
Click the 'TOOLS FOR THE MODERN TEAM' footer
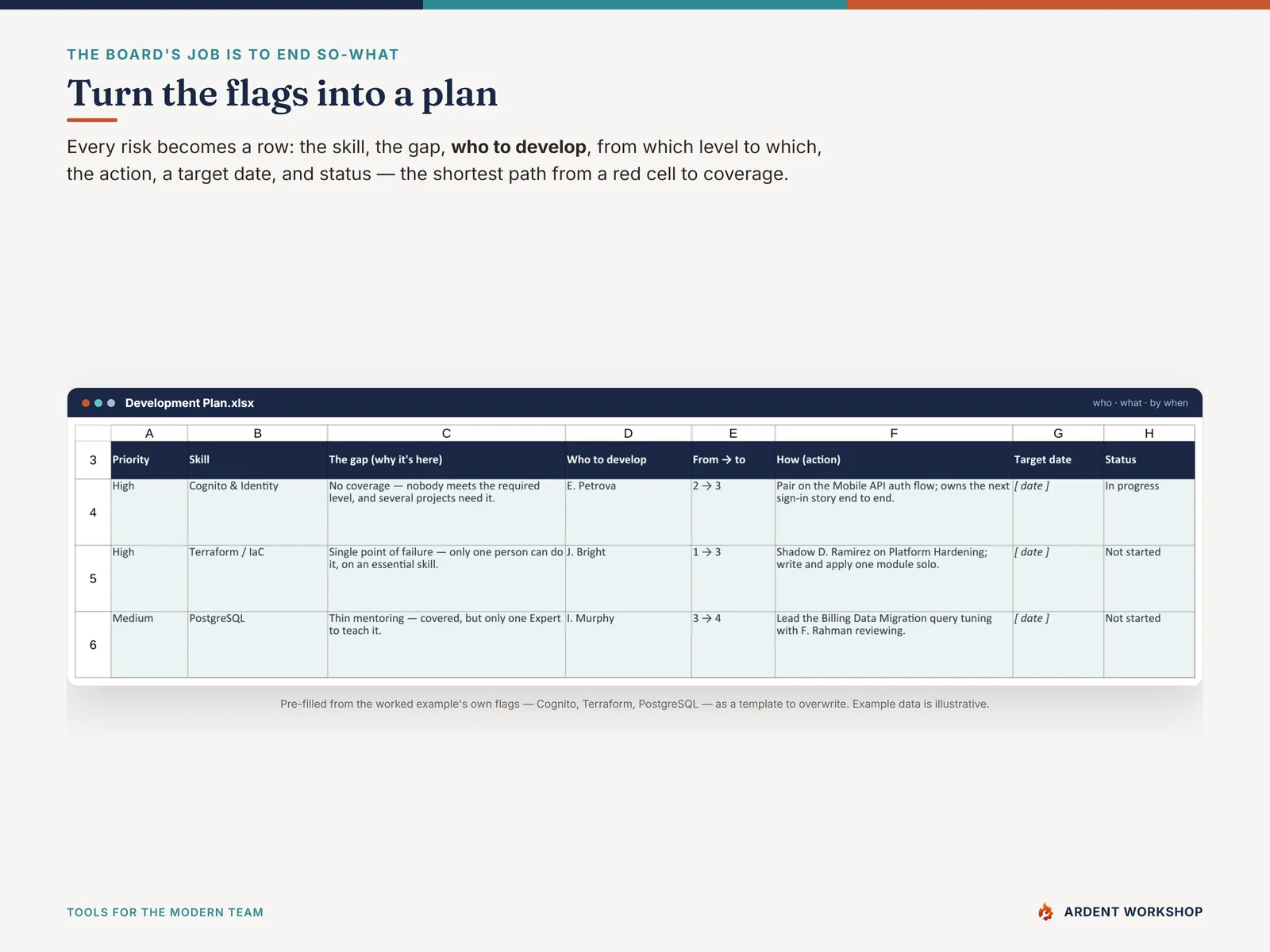coord(165,912)
